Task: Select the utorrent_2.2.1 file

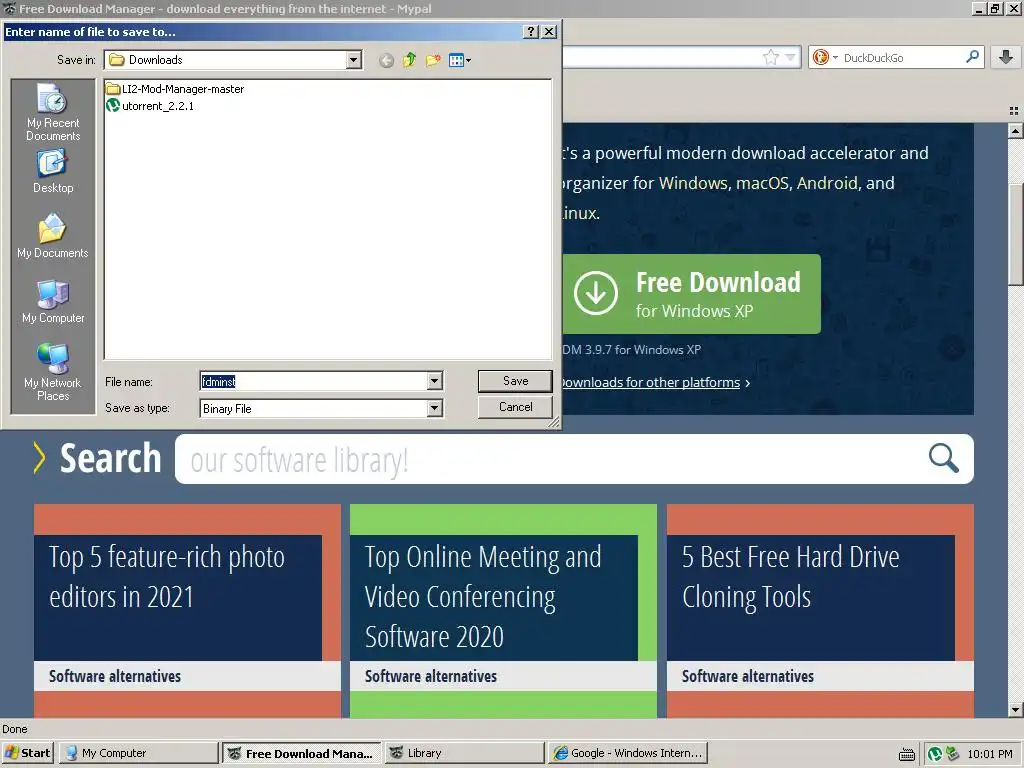Action: pos(150,106)
